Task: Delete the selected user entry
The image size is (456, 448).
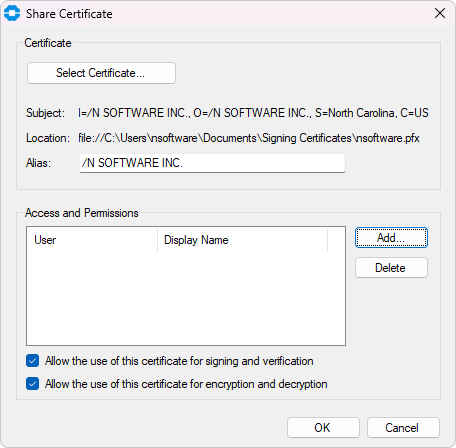Action: pyautogui.click(x=391, y=268)
